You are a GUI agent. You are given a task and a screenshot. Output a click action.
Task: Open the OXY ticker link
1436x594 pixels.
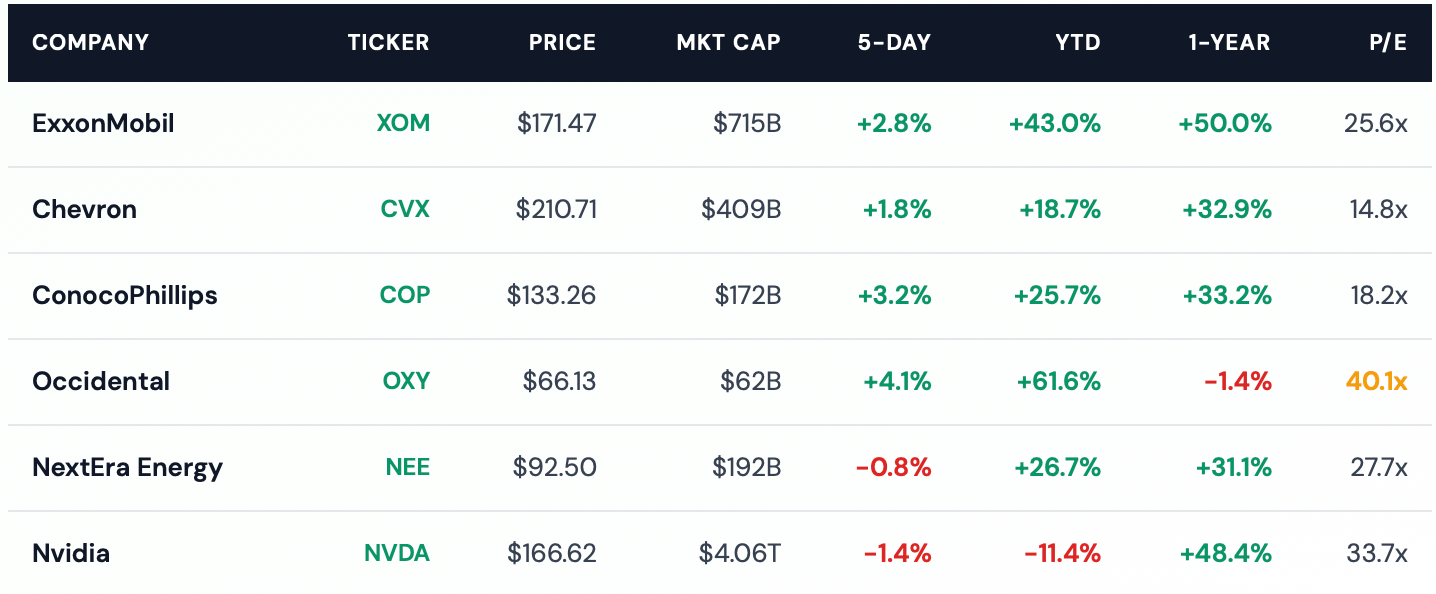tap(406, 382)
